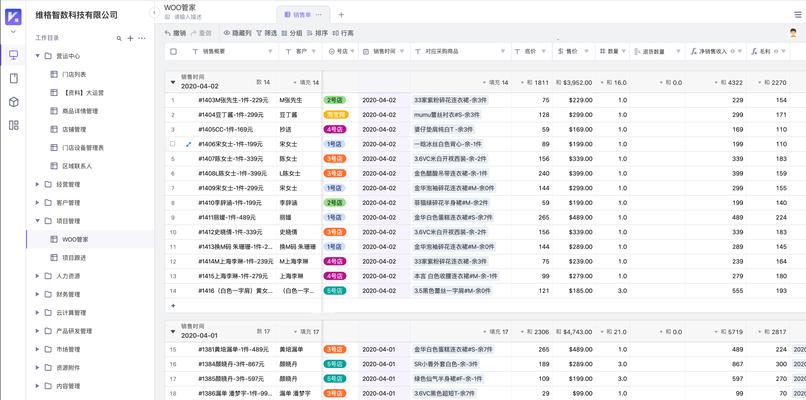Click the 33家紫粉碎花连衣裙-余3件 link on row 1
The height and width of the screenshot is (400, 806).
tap(450, 100)
